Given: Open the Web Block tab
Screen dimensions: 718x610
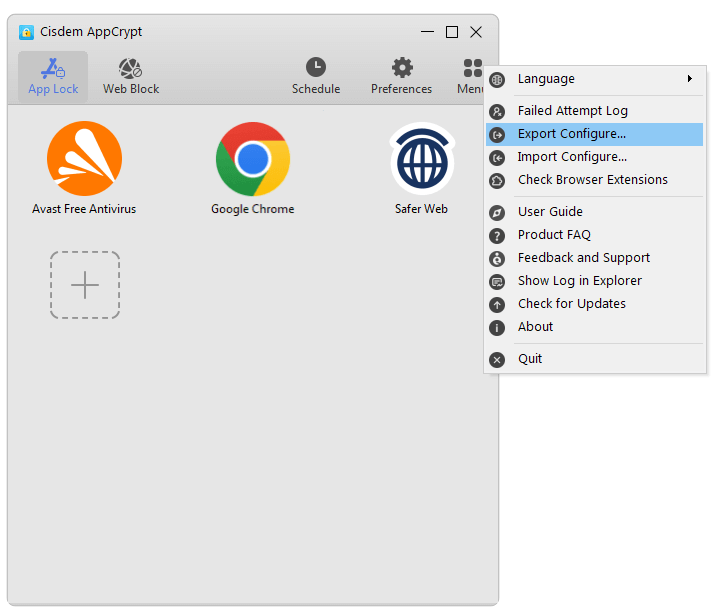Looking at the screenshot, I should pyautogui.click(x=131, y=76).
